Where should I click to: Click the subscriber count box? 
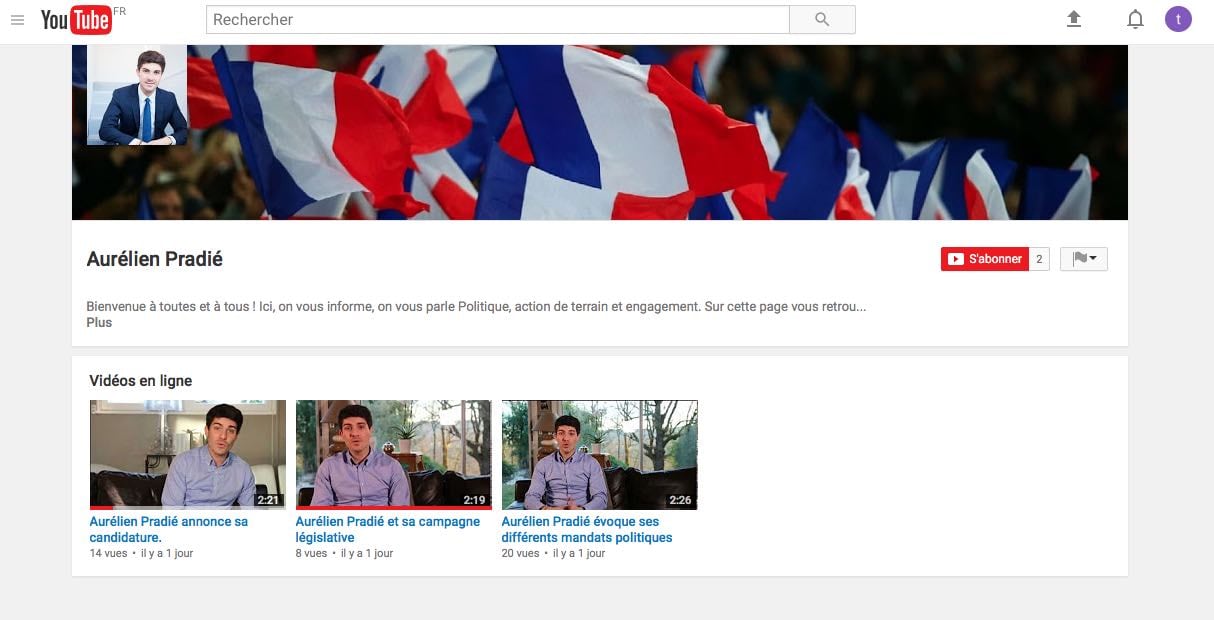[1039, 259]
